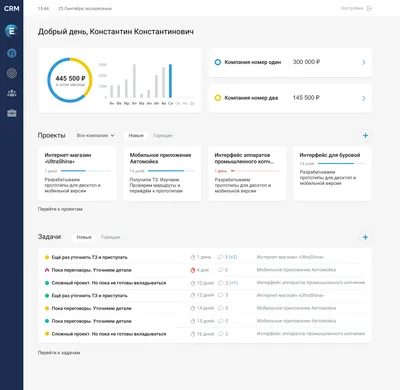This screenshot has width=400, height=390.
Task: Click the blue circle of Компания номер один
Action: coord(218,62)
